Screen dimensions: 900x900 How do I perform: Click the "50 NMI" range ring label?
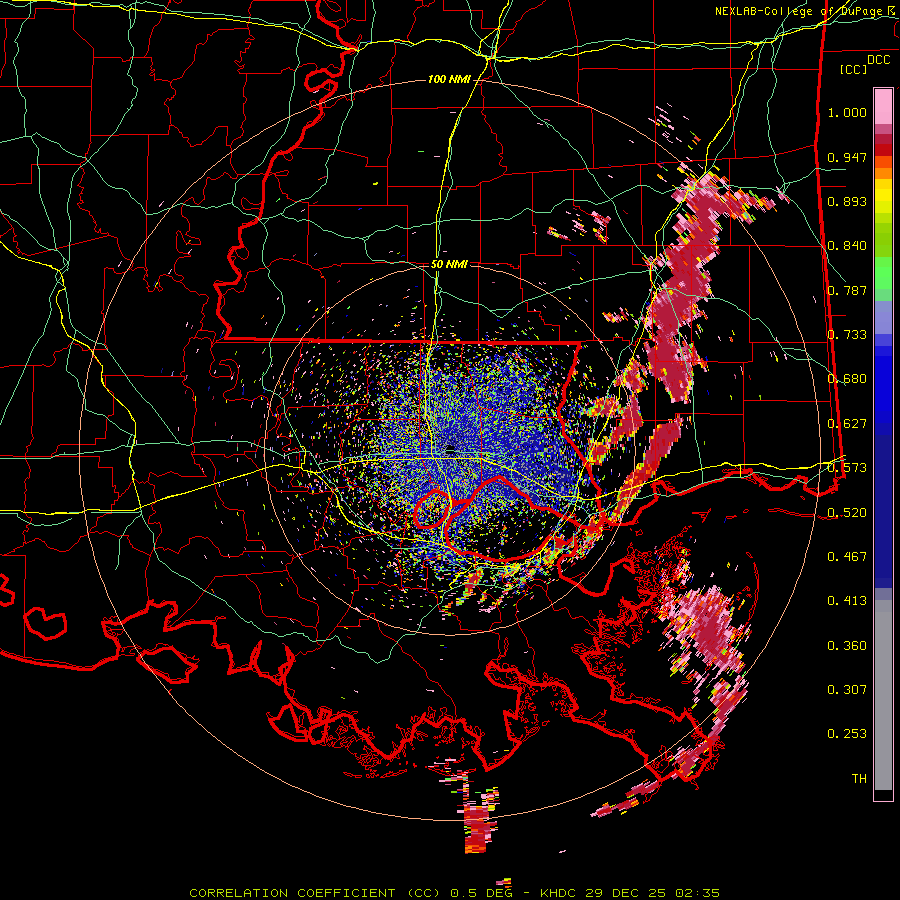tap(449, 264)
